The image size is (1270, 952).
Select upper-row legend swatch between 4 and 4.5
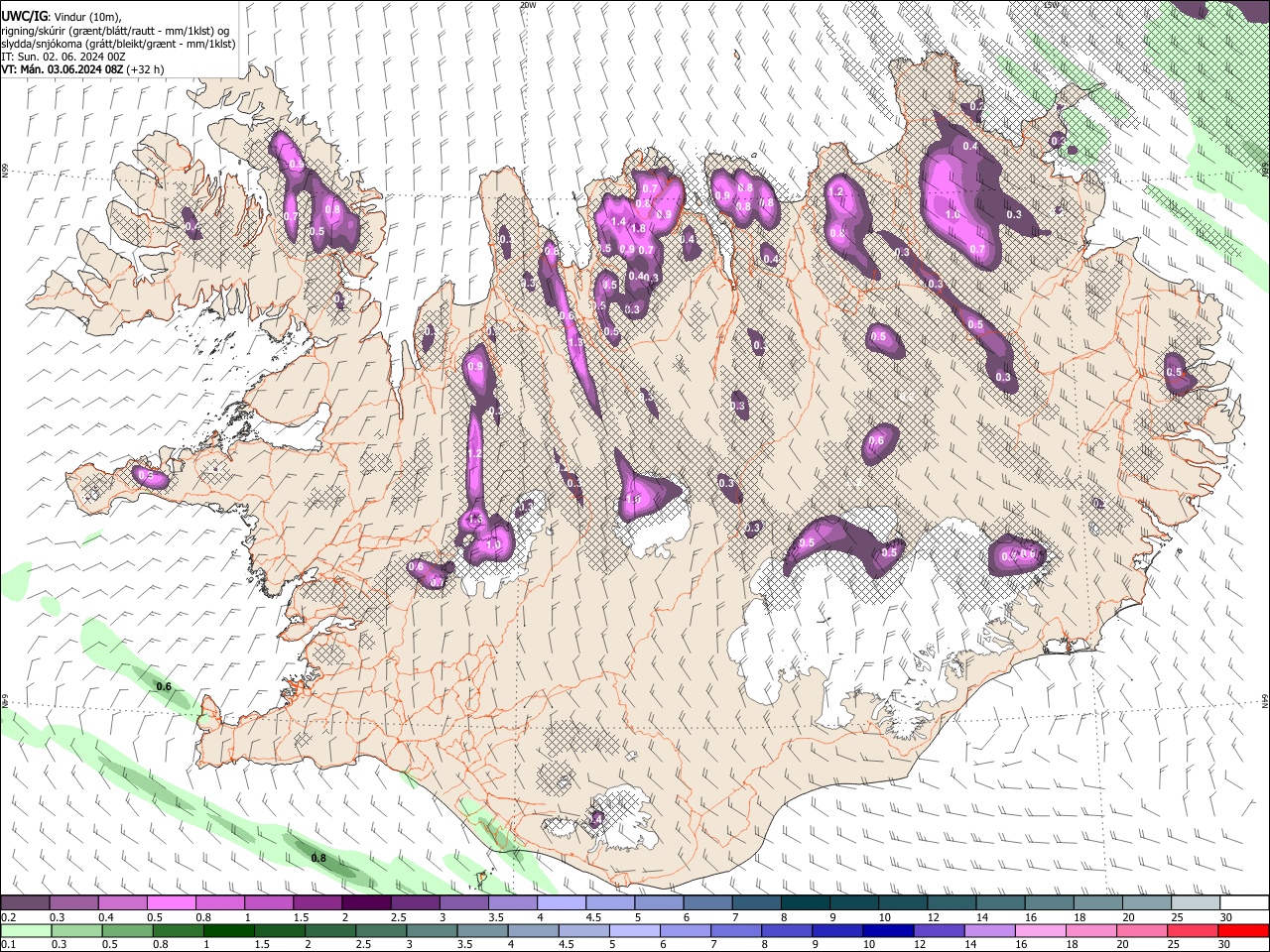pos(562,903)
